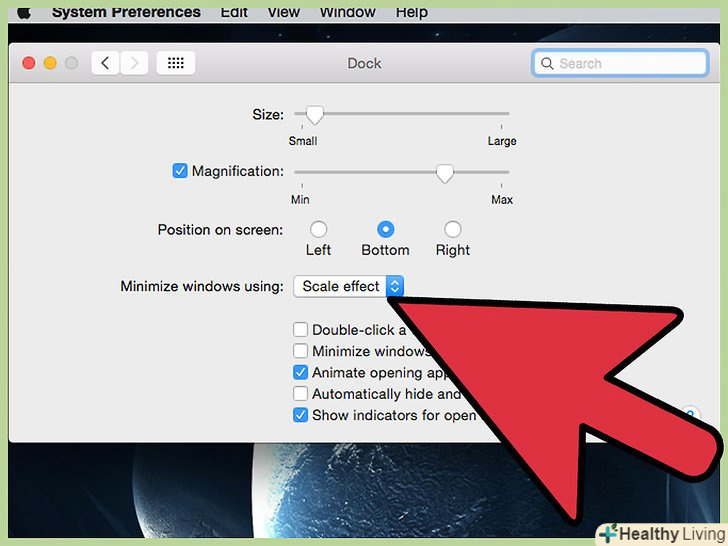728x546 pixels.
Task: Enable the Double-click a window checkbox
Action: click(300, 330)
